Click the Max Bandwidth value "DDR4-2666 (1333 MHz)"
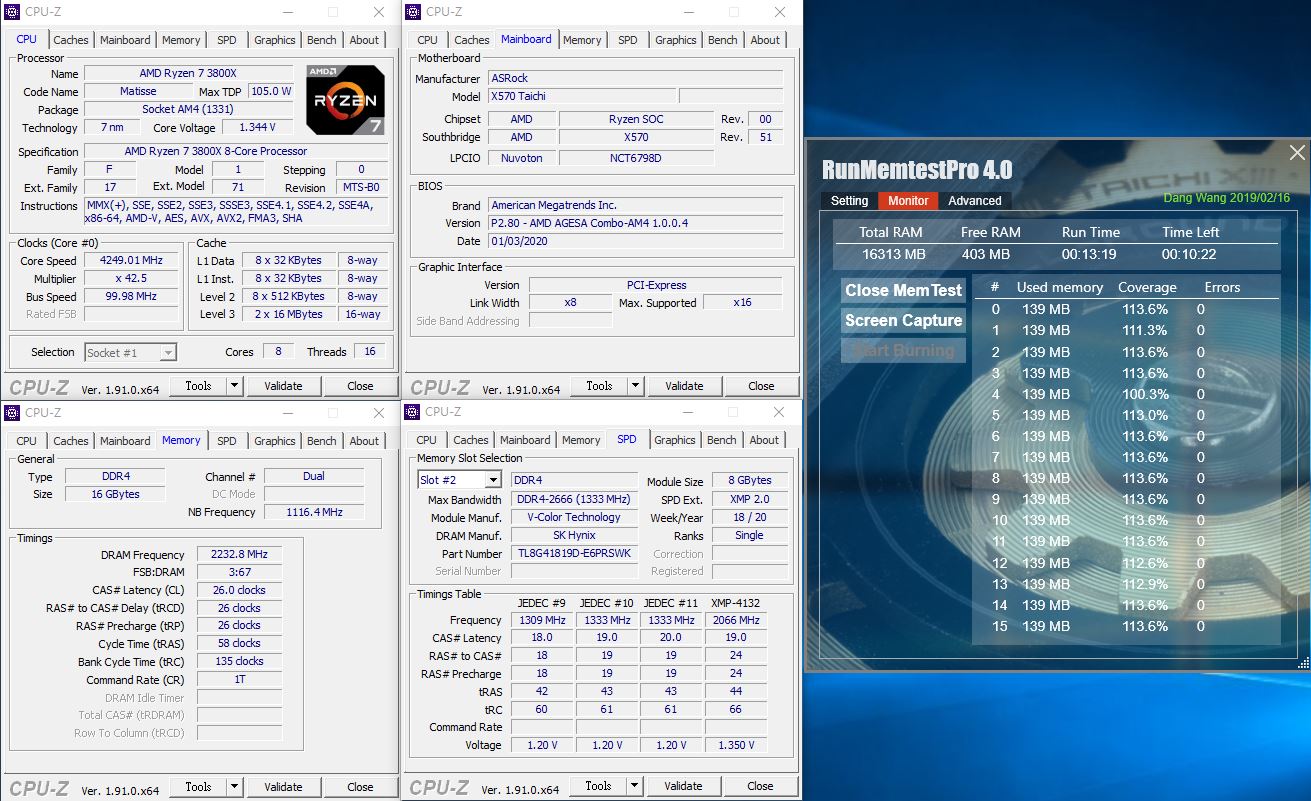The height and width of the screenshot is (801, 1311). tap(574, 499)
